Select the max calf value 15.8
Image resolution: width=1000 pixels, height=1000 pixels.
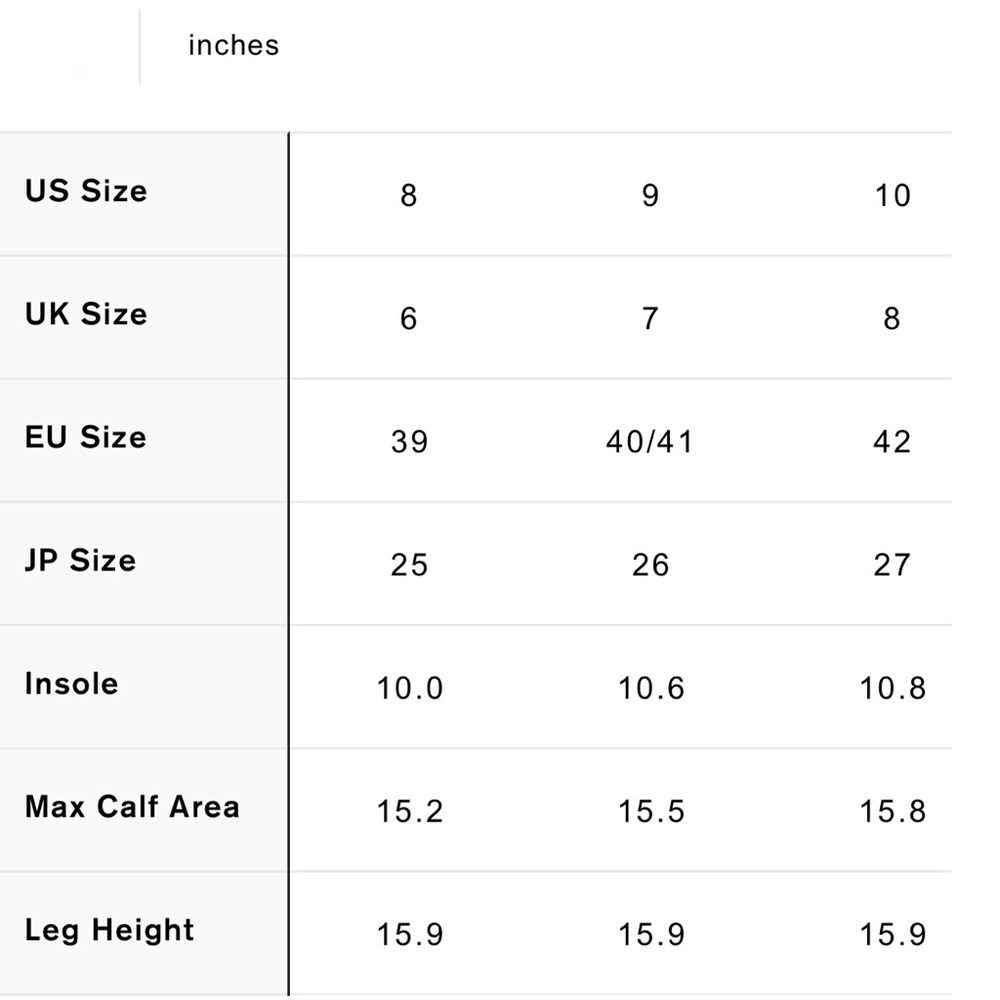pos(892,811)
